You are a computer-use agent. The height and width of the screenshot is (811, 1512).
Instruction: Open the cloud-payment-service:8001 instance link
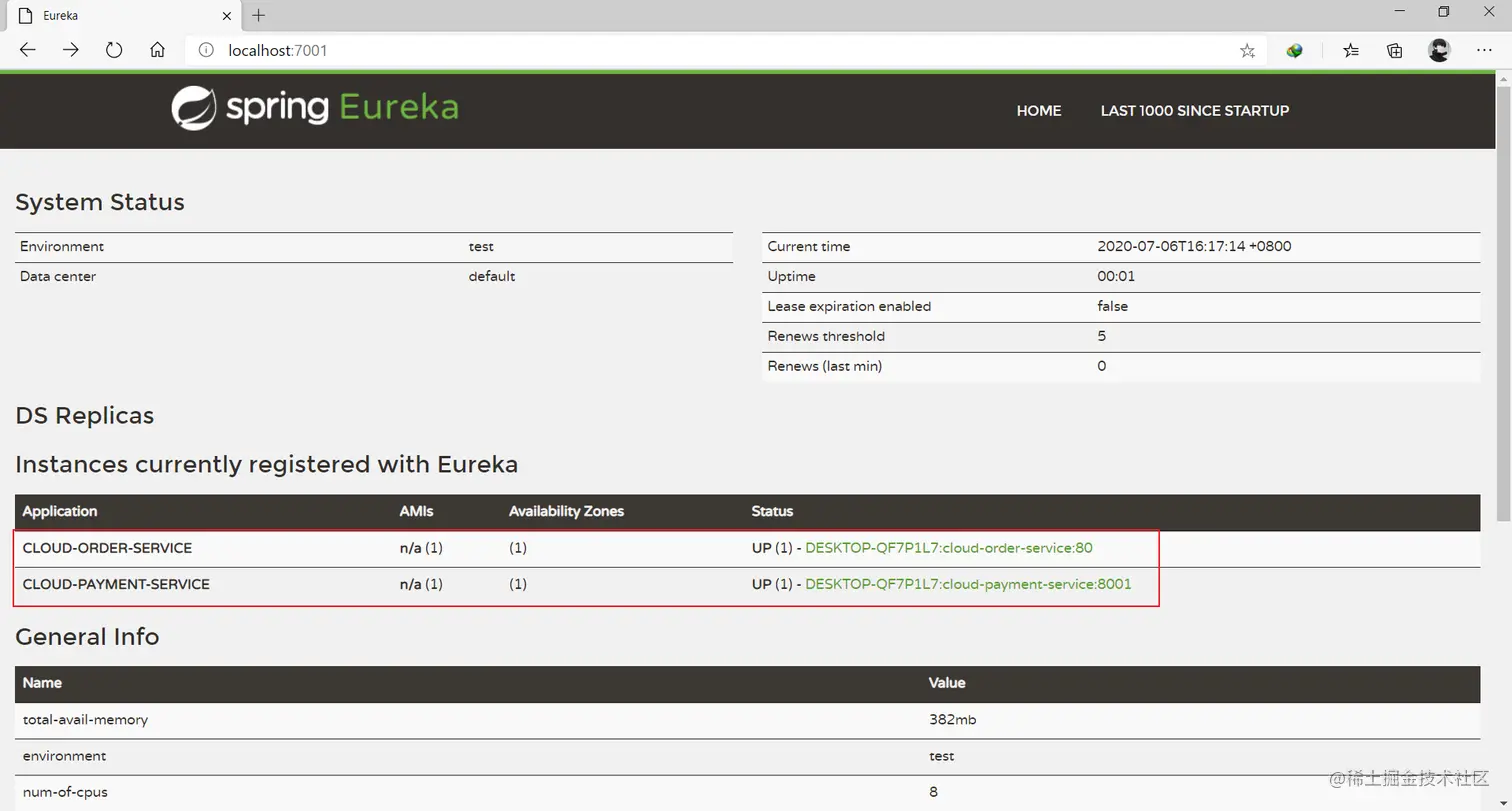[968, 584]
